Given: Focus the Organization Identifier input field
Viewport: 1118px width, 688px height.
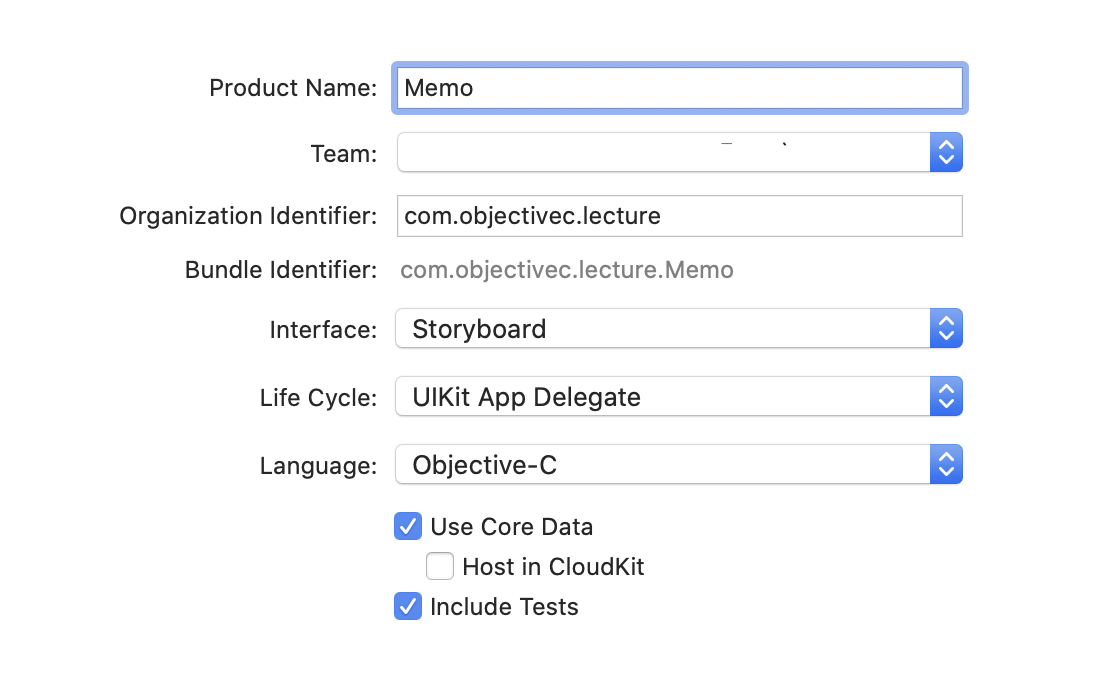Looking at the screenshot, I should coord(680,216).
